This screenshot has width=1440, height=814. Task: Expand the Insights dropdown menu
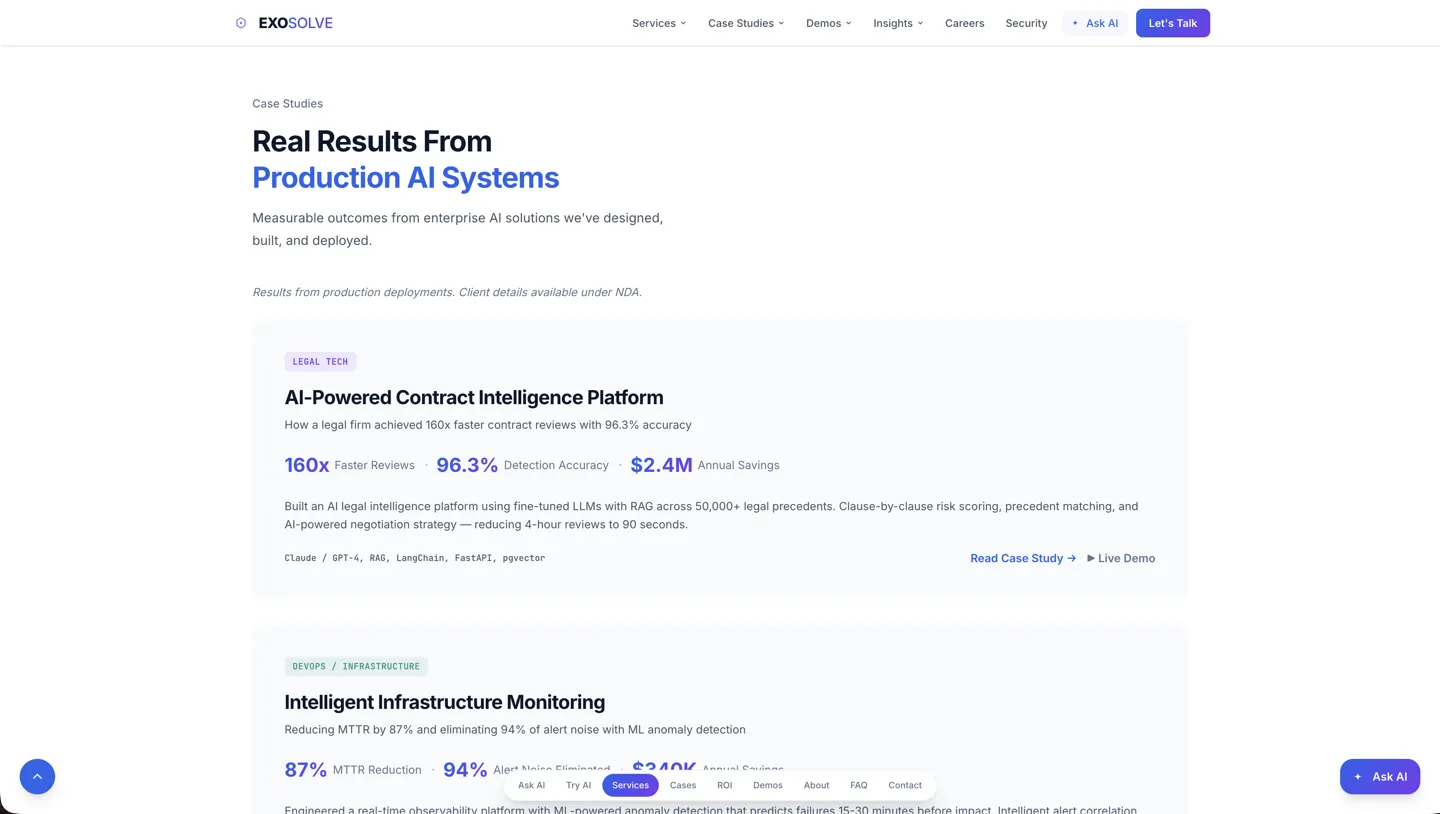point(897,23)
